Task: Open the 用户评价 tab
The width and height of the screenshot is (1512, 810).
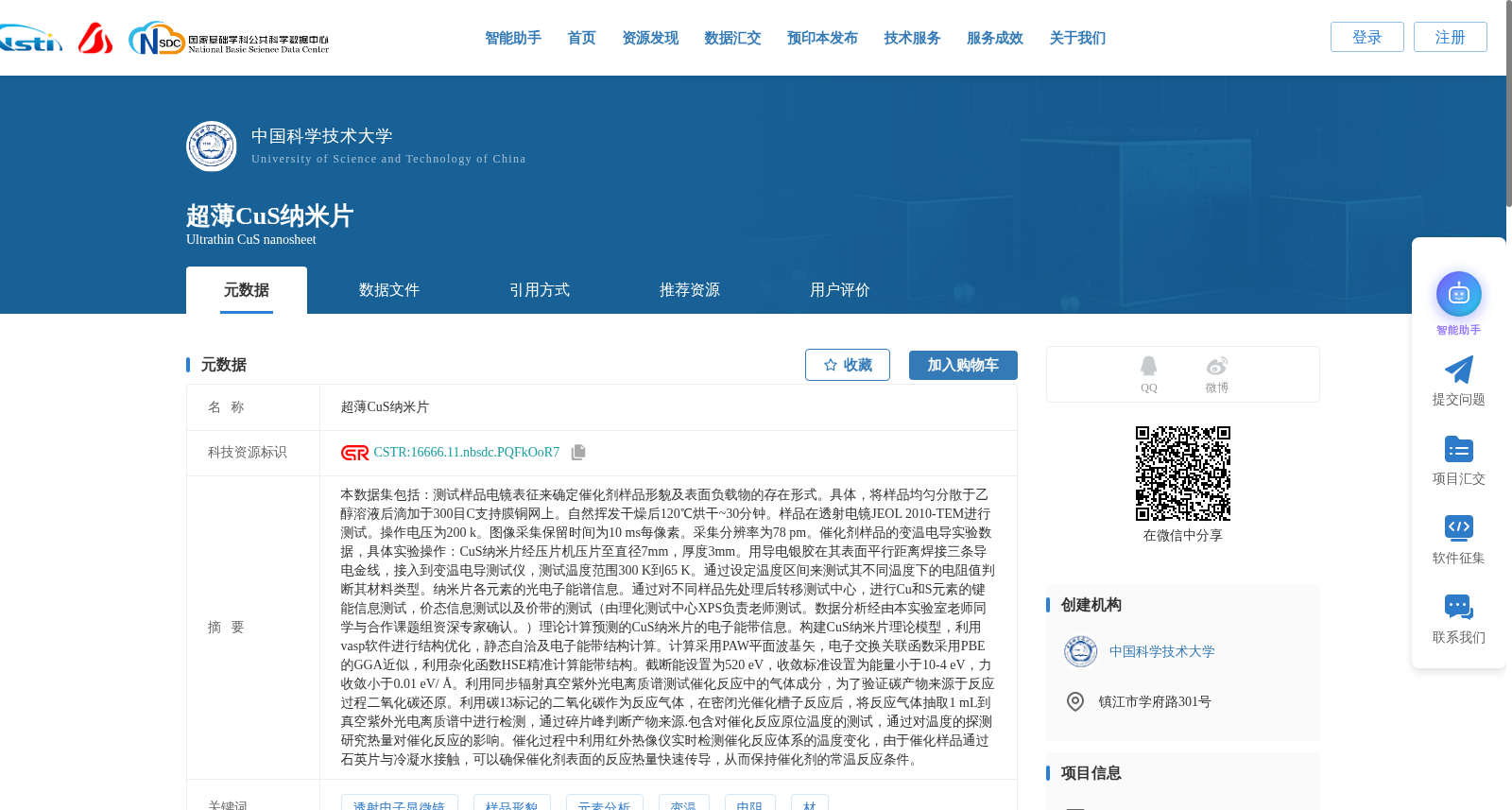Action: (840, 290)
